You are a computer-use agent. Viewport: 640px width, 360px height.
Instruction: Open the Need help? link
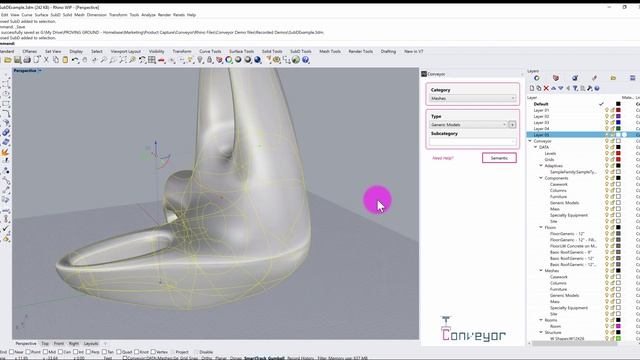tap(443, 158)
